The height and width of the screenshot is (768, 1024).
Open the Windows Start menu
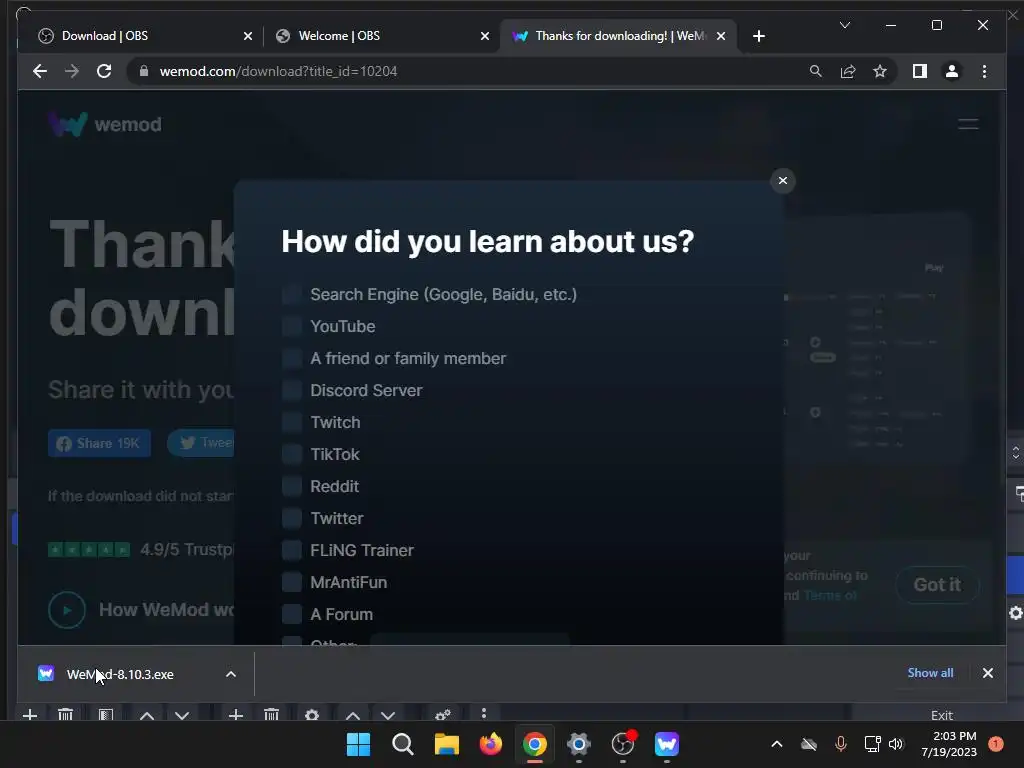(x=358, y=744)
